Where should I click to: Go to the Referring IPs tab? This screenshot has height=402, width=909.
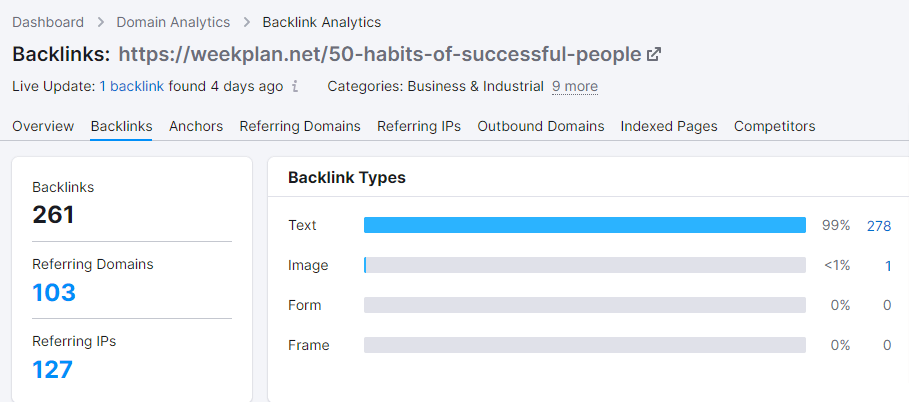pos(419,126)
